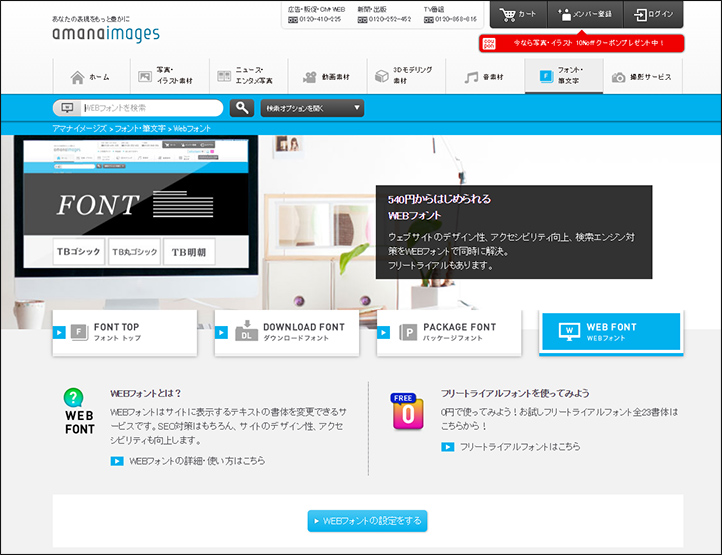The image size is (722, 555).
Task: Click the monitor FONT hero image
Action: click(x=136, y=203)
